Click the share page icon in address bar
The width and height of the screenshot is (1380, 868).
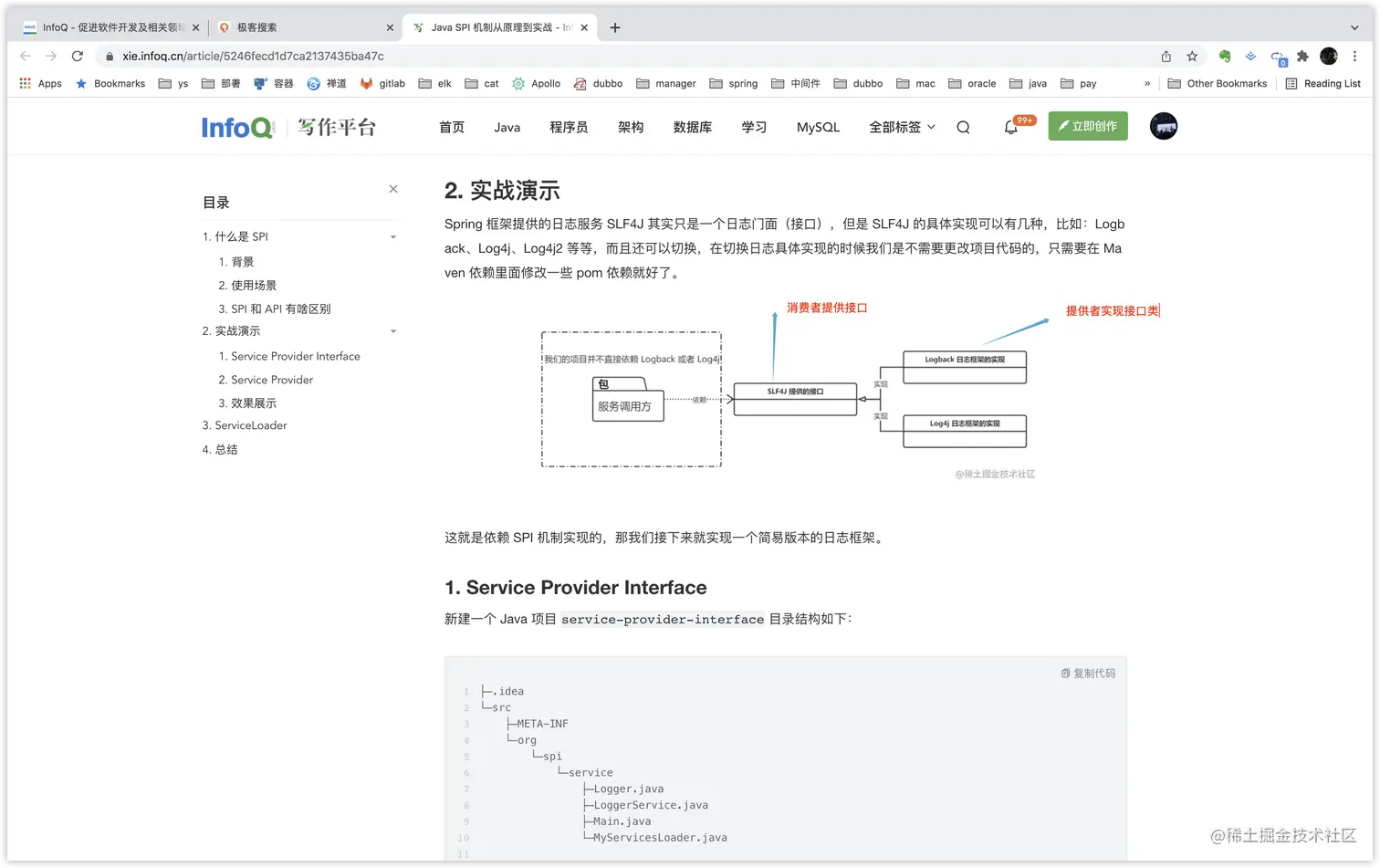tap(1166, 56)
